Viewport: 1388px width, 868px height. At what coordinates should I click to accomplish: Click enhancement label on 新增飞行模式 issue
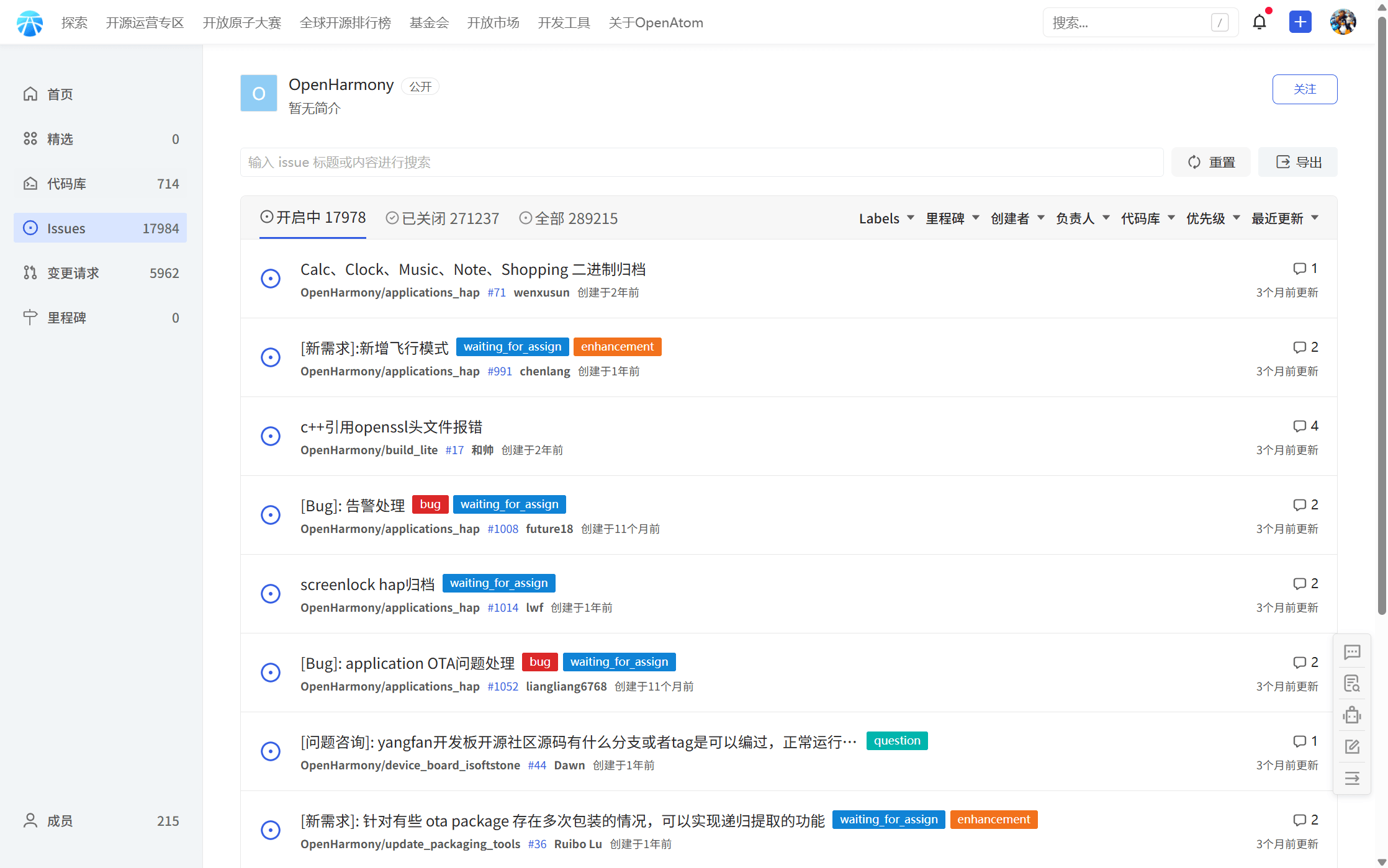click(617, 347)
